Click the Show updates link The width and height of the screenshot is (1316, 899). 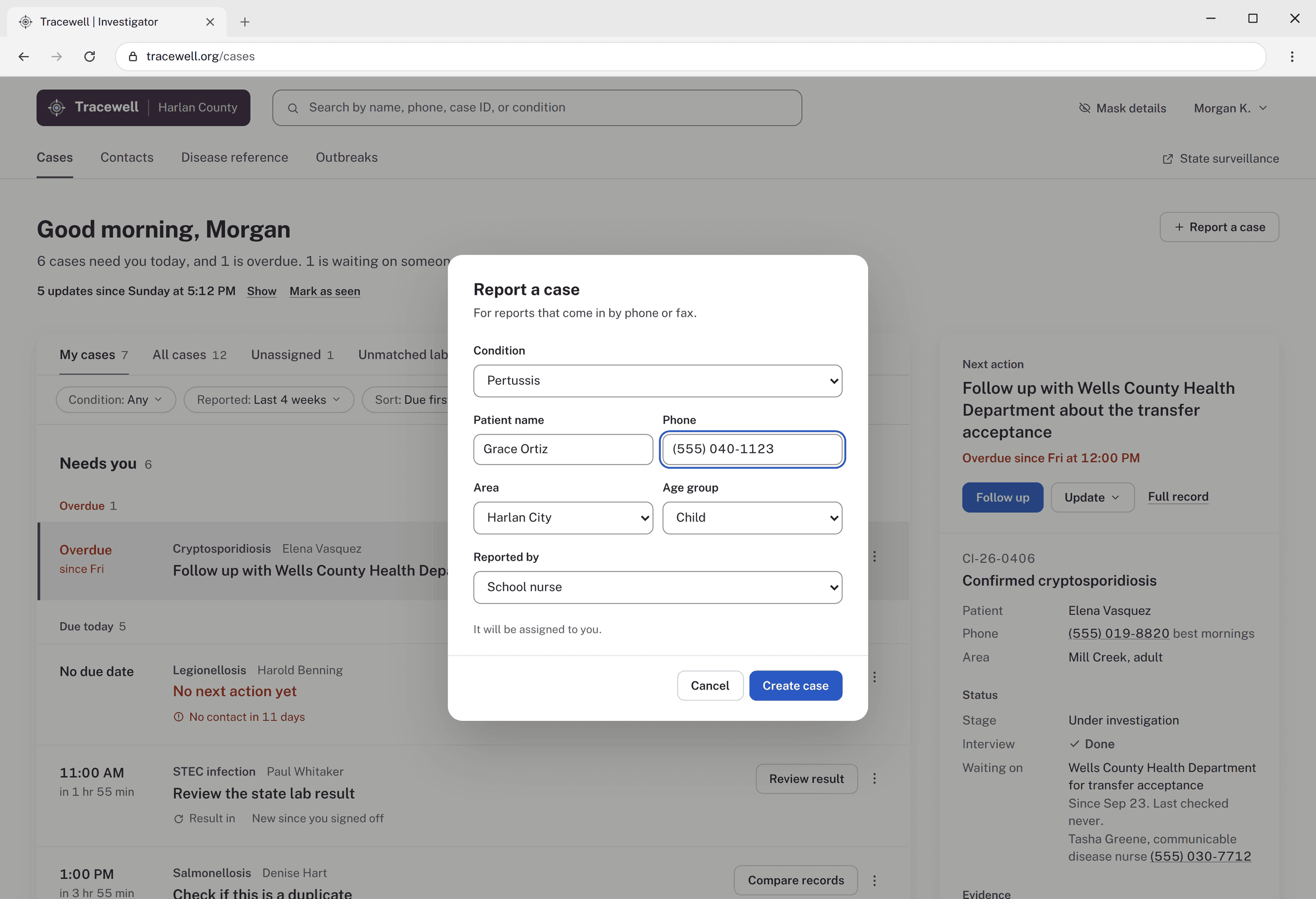(x=261, y=291)
